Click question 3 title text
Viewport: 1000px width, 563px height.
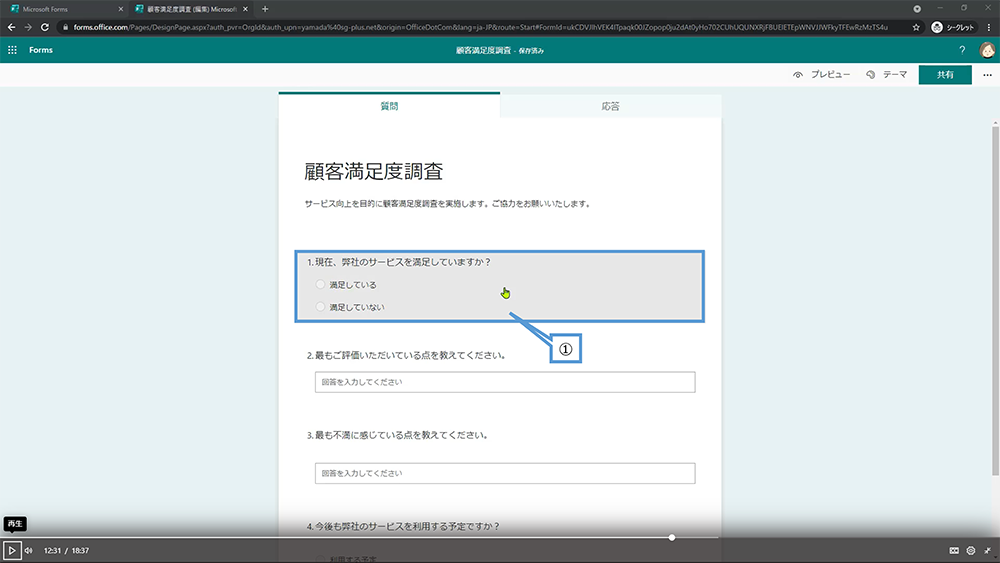click(398, 435)
